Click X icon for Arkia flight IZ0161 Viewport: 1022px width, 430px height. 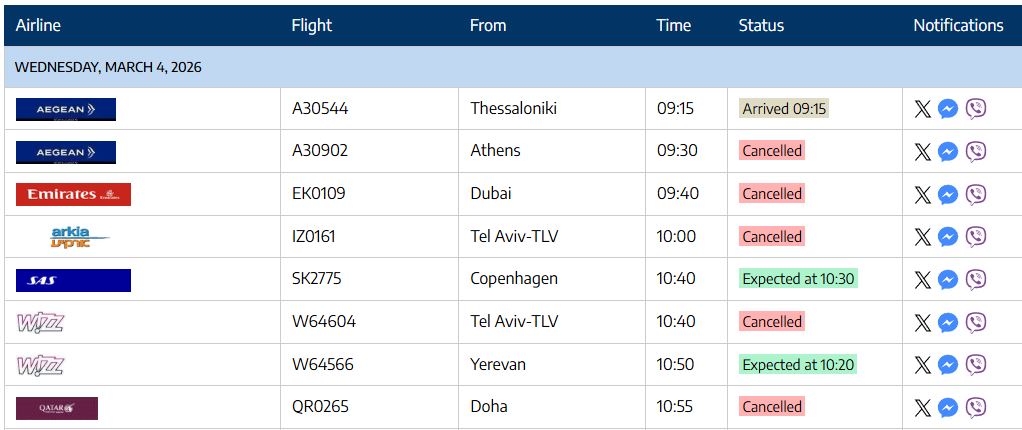click(x=922, y=237)
